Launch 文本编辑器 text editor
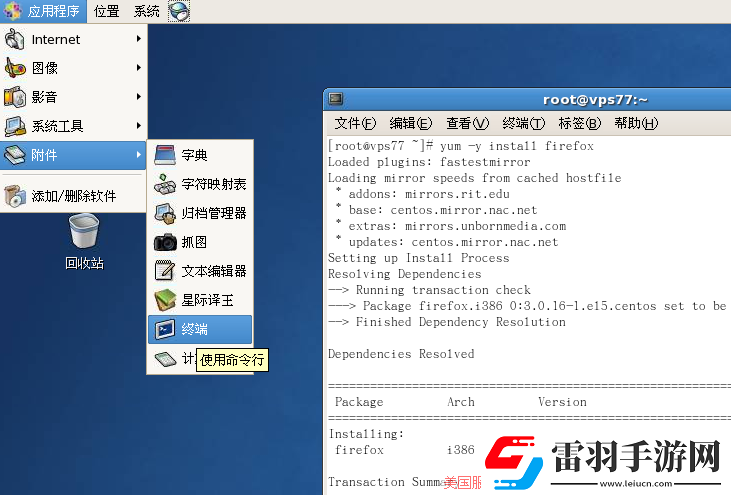The height and width of the screenshot is (495, 731). tap(200, 271)
